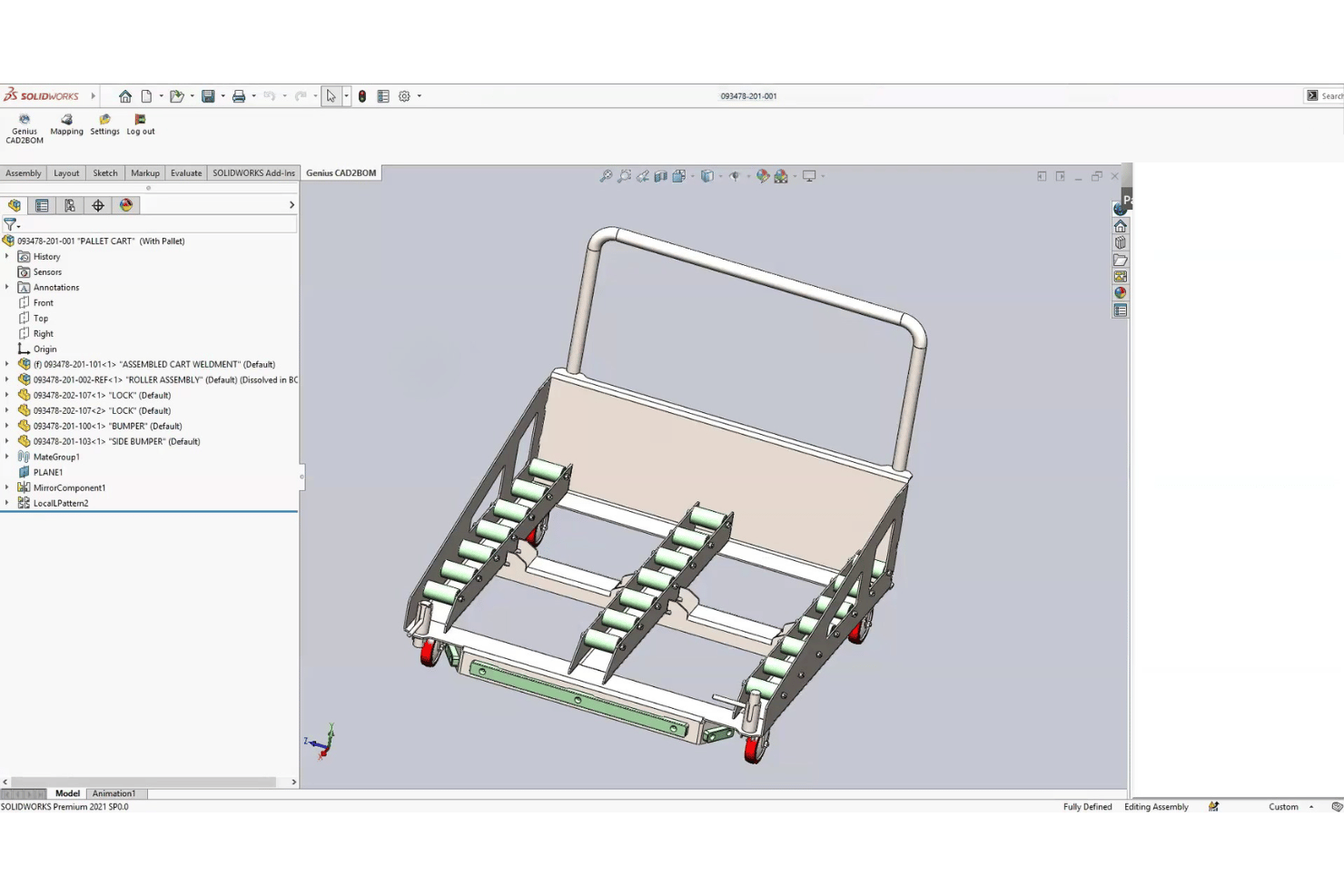Switch to the Evaluate ribbon tab
Viewport: 1344px width, 896px height.
pyautogui.click(x=186, y=173)
